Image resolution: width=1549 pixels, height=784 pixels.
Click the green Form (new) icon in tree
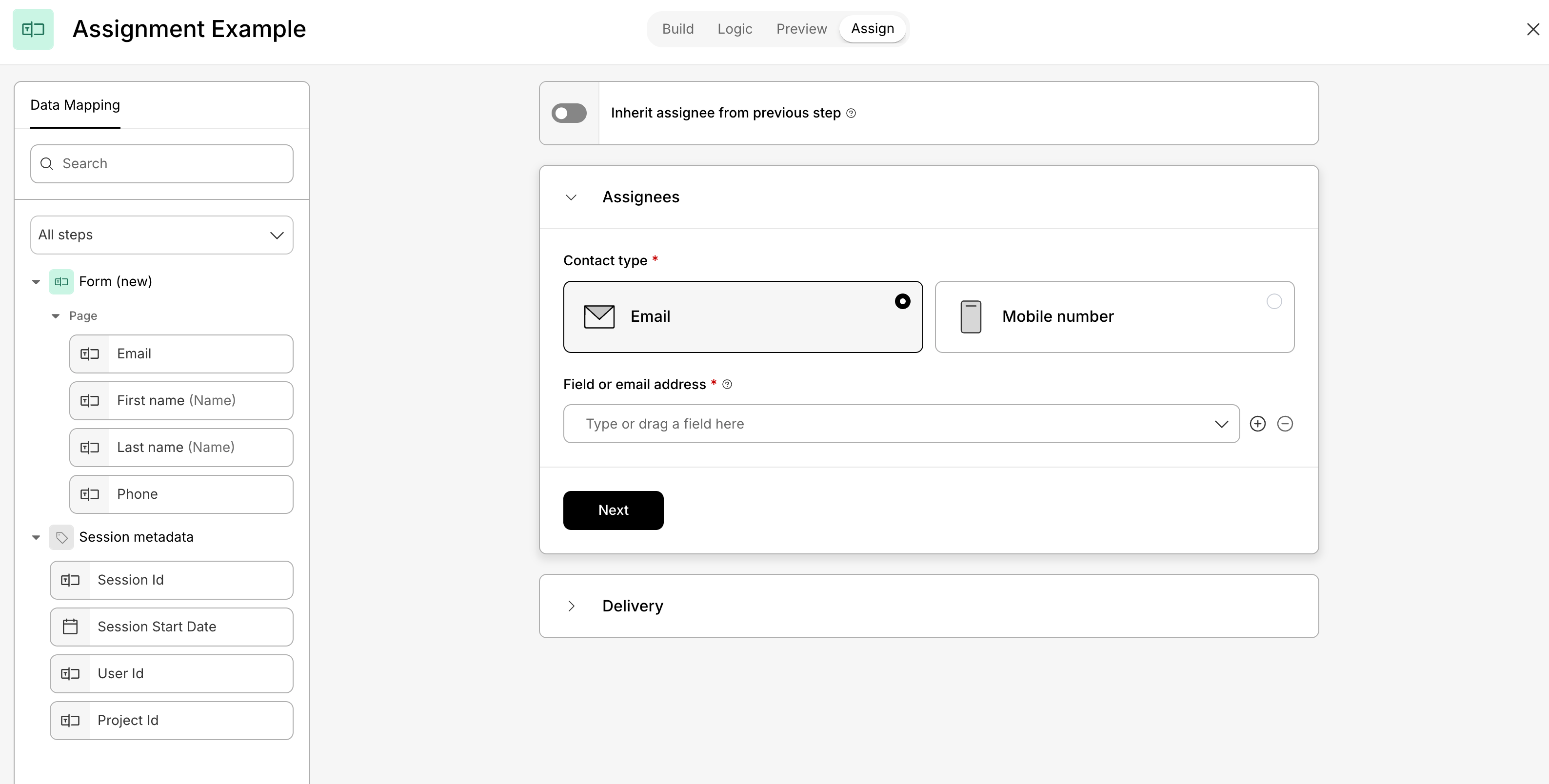pyautogui.click(x=61, y=281)
